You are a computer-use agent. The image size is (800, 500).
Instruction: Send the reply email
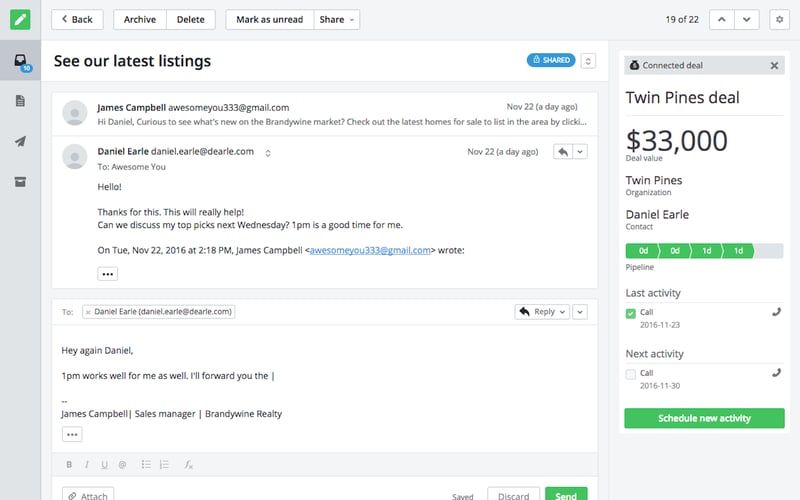(566, 494)
